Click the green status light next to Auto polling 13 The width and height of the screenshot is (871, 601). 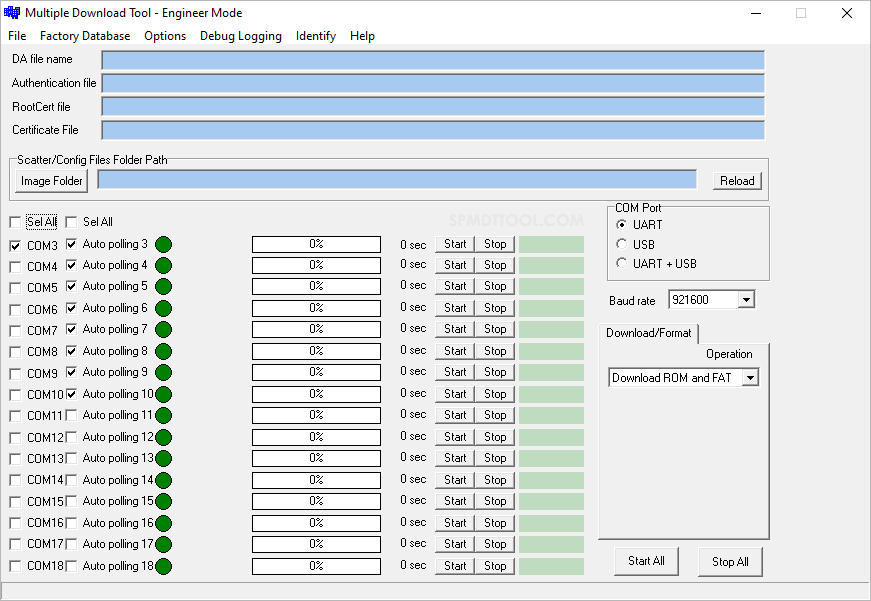pos(163,458)
